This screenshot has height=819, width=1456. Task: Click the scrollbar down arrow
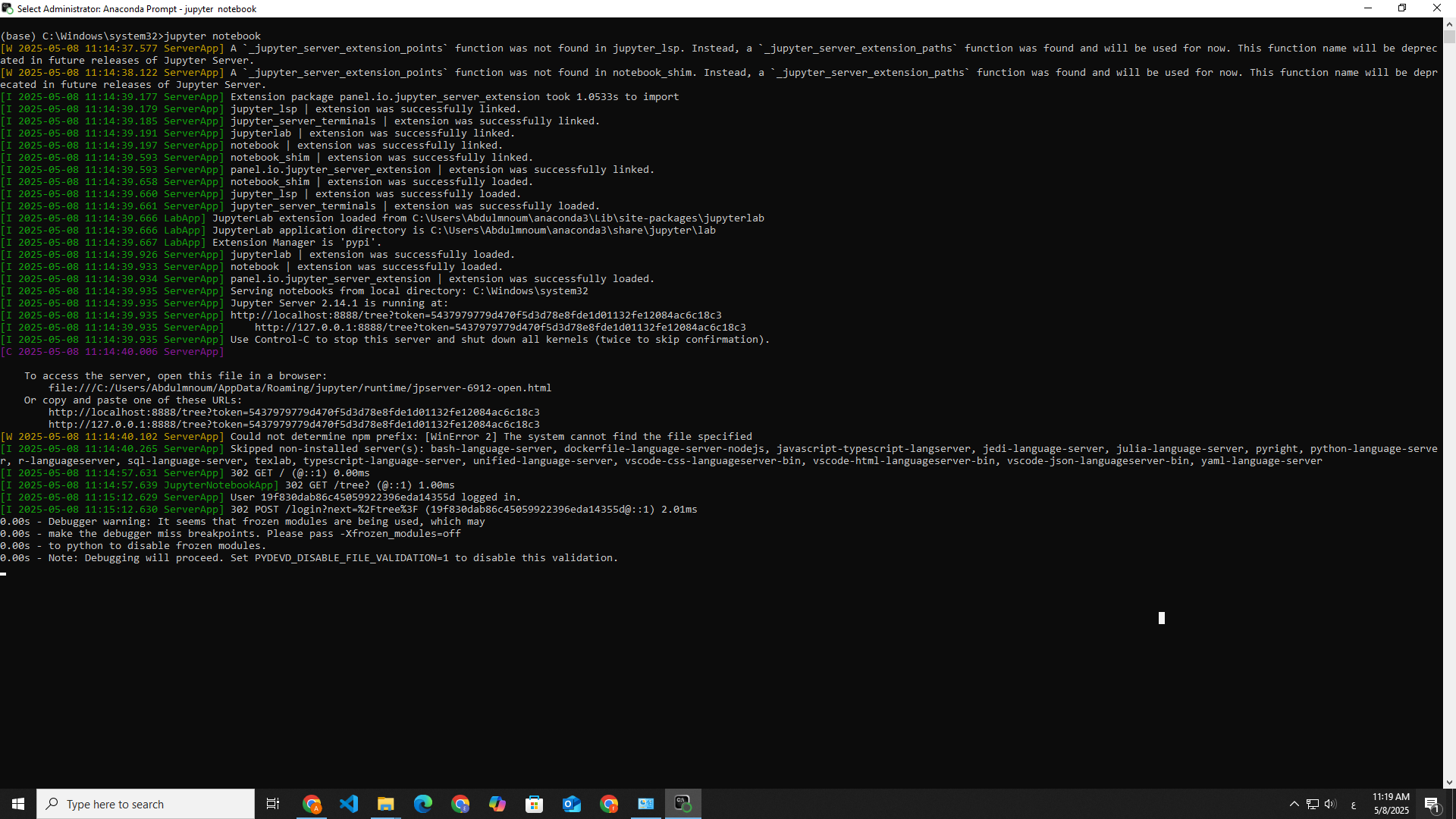pos(1448,783)
